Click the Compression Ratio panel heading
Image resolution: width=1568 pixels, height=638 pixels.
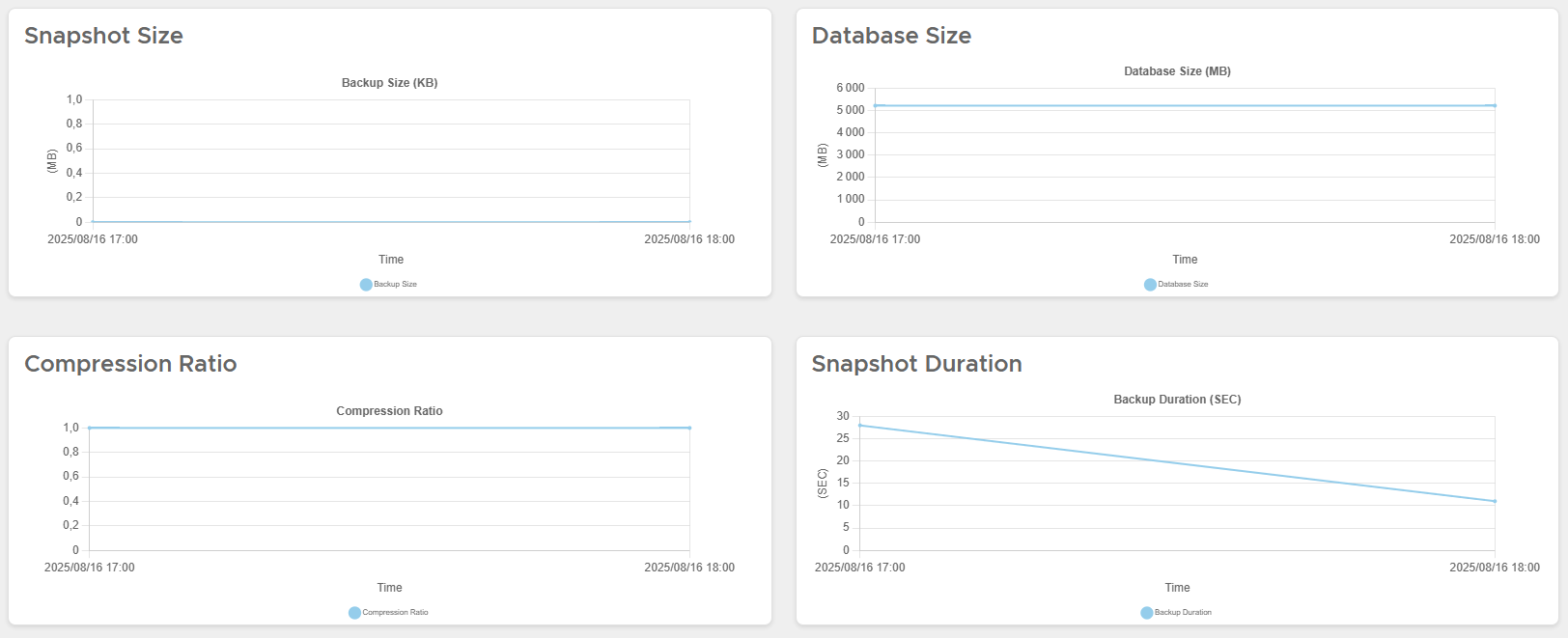point(130,364)
